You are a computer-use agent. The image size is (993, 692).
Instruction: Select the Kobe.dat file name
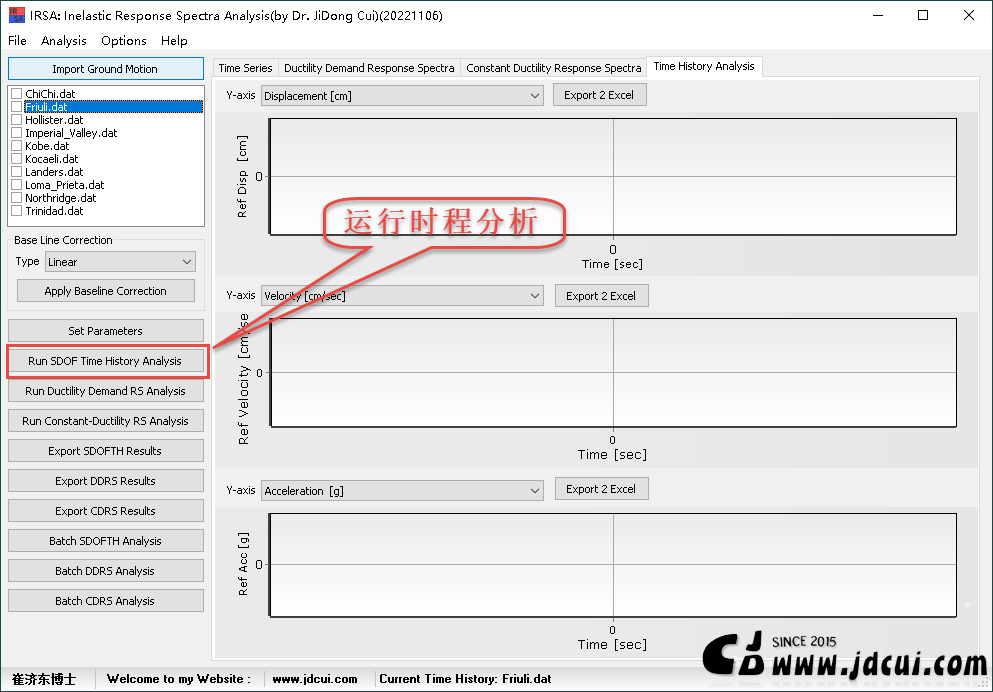47,146
